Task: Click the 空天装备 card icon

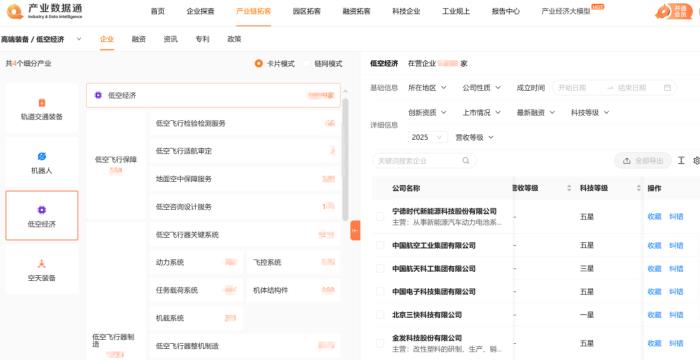Action: click(x=42, y=264)
